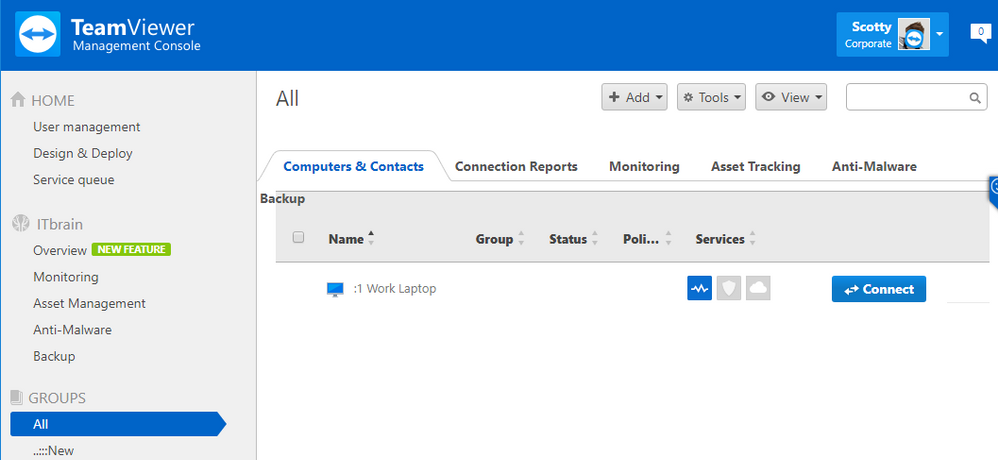
Task: Sort the list by Status column
Action: [x=574, y=239]
